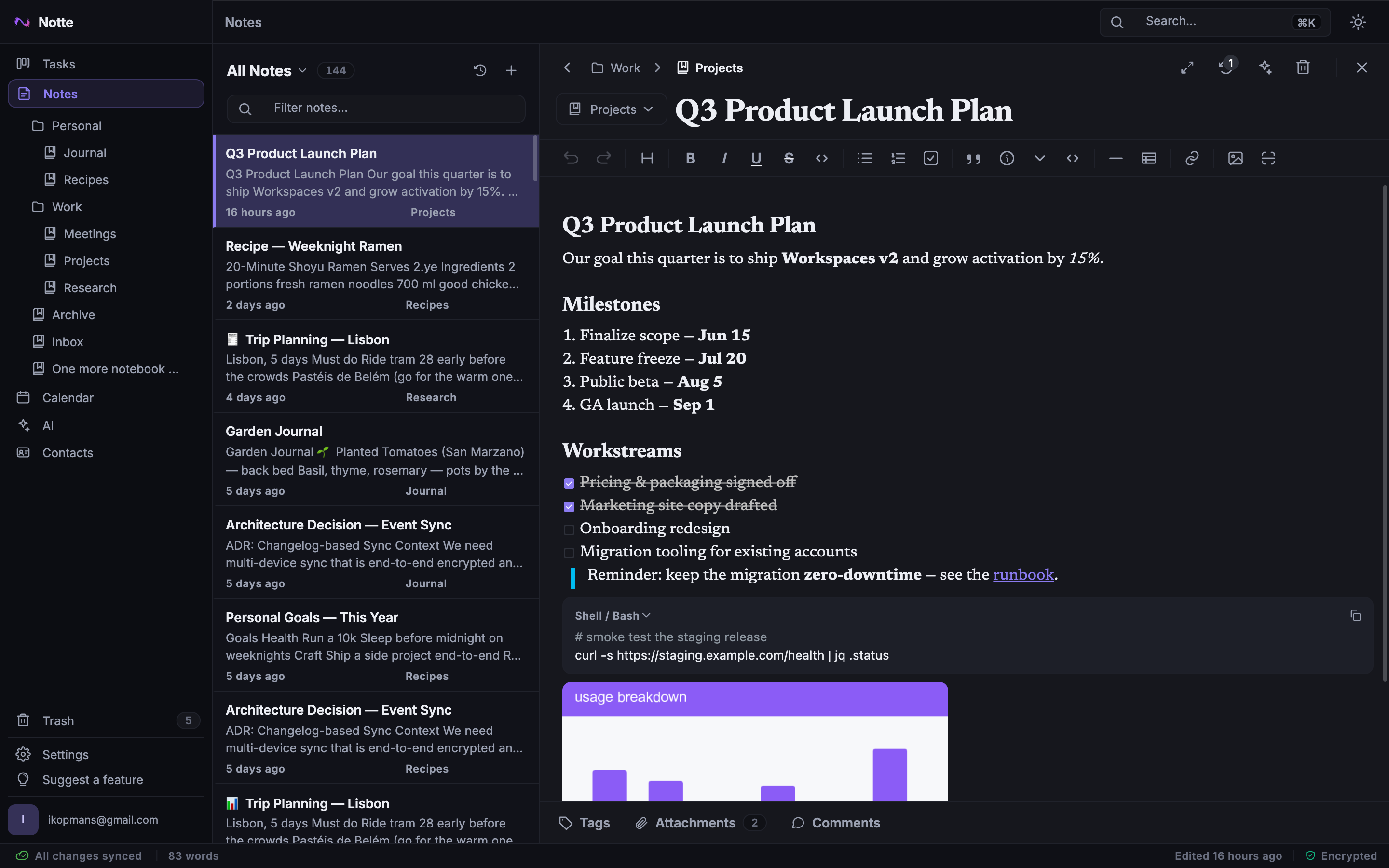Click the redo icon in editor toolbar
Viewport: 1389px width, 868px height.
[x=603, y=158]
